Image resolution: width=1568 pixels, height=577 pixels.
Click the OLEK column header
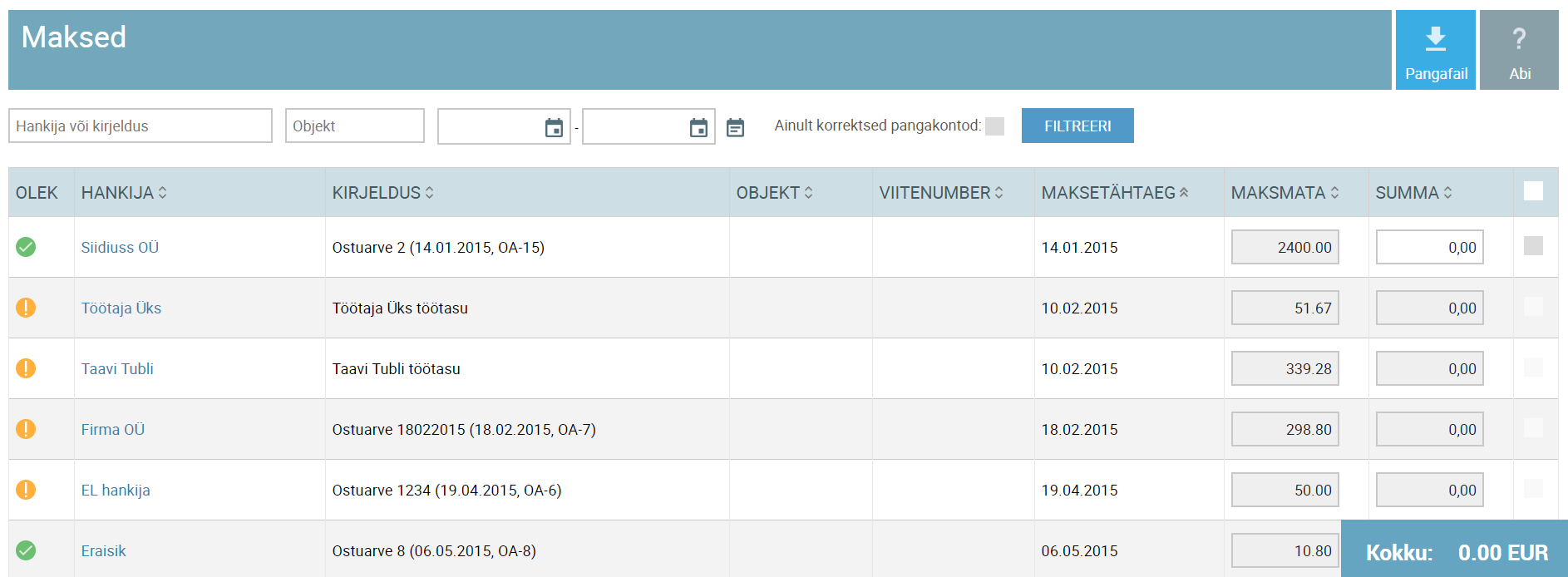(x=37, y=193)
